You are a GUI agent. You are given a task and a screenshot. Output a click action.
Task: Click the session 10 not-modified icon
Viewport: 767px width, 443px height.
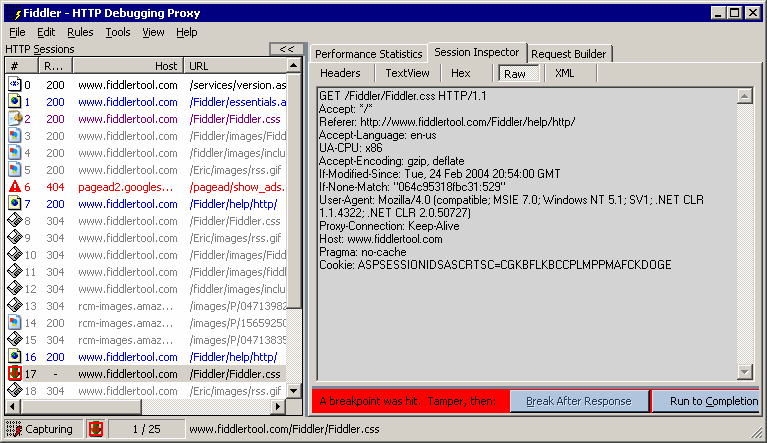[x=15, y=255]
